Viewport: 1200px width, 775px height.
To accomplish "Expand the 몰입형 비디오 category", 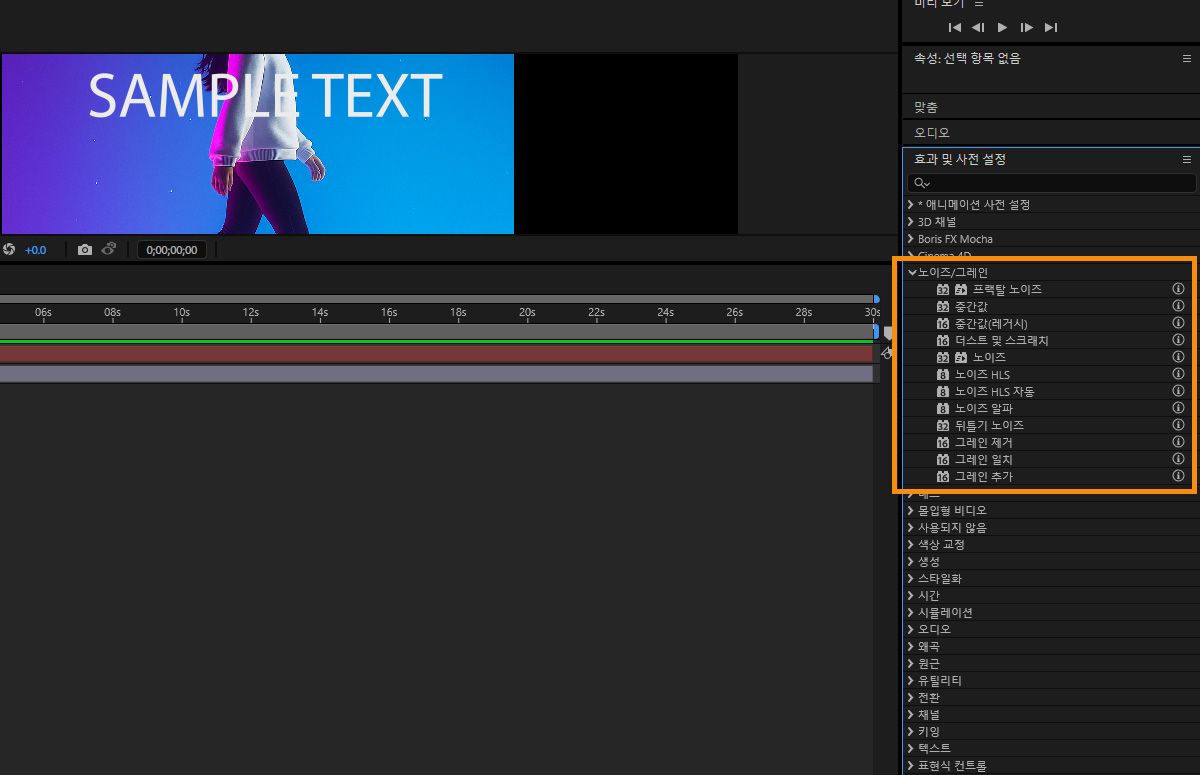I will pyautogui.click(x=911, y=510).
